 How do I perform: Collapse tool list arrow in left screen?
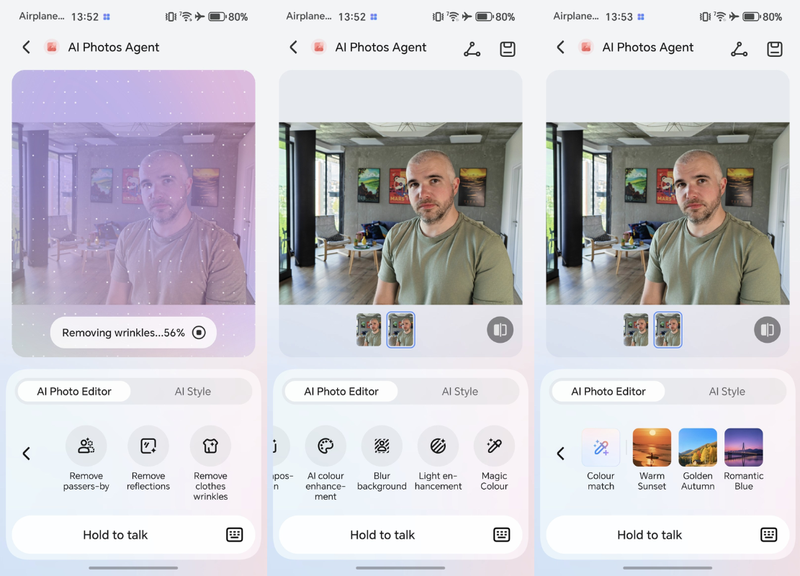point(27,453)
